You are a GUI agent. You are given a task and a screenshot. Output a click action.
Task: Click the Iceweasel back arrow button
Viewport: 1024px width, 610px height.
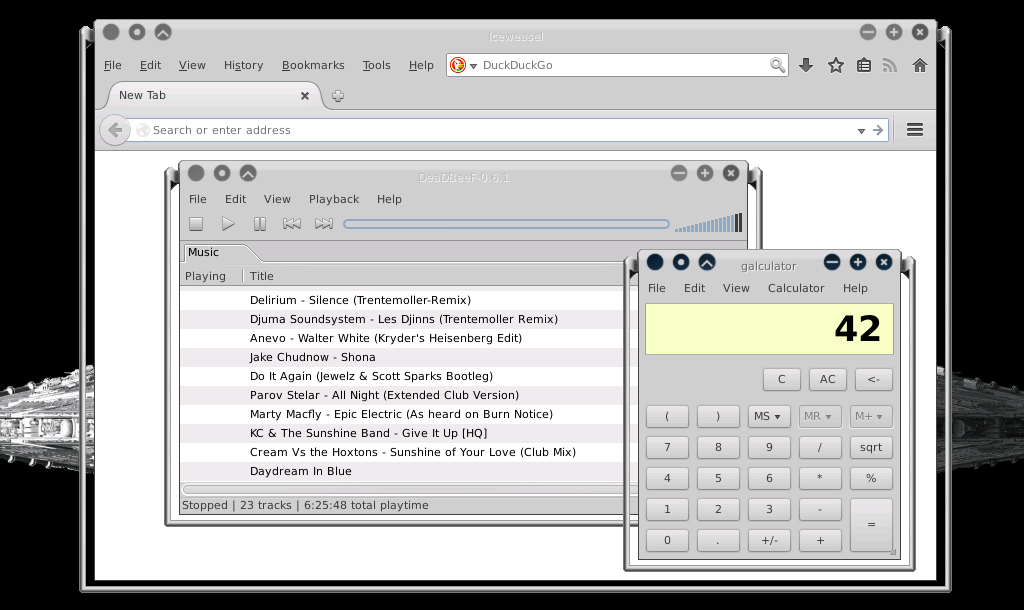115,130
